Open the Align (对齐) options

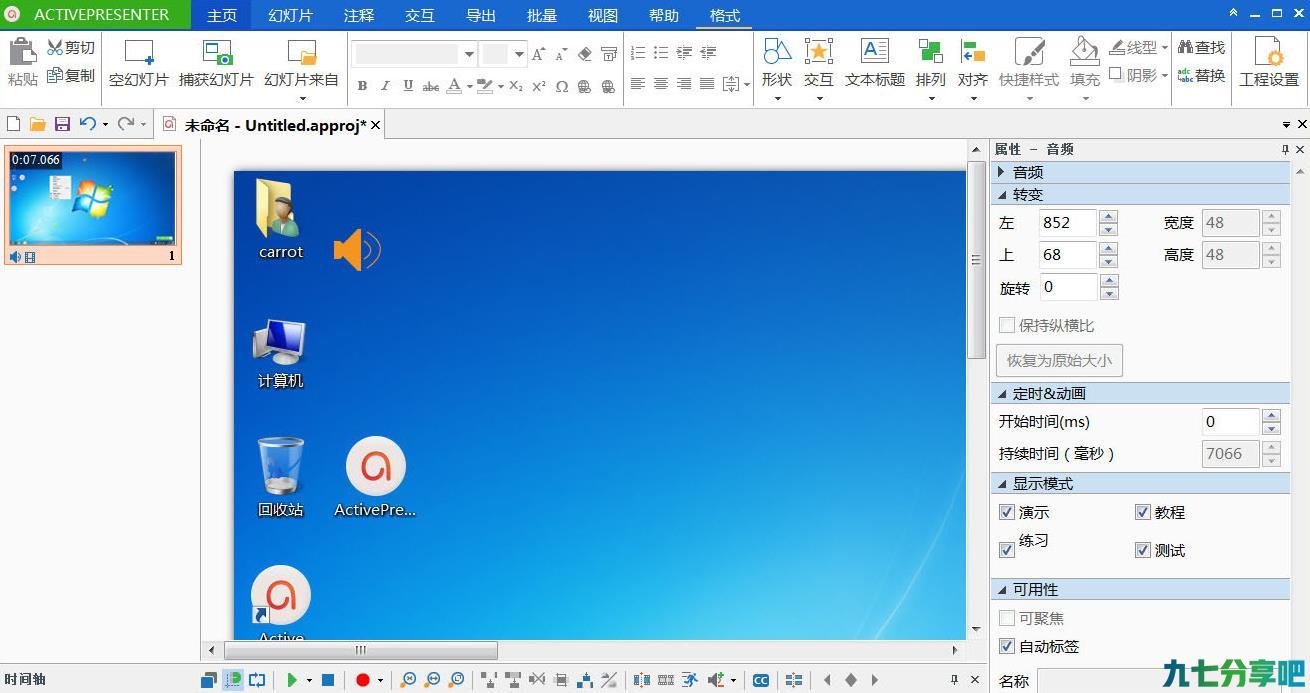973,70
